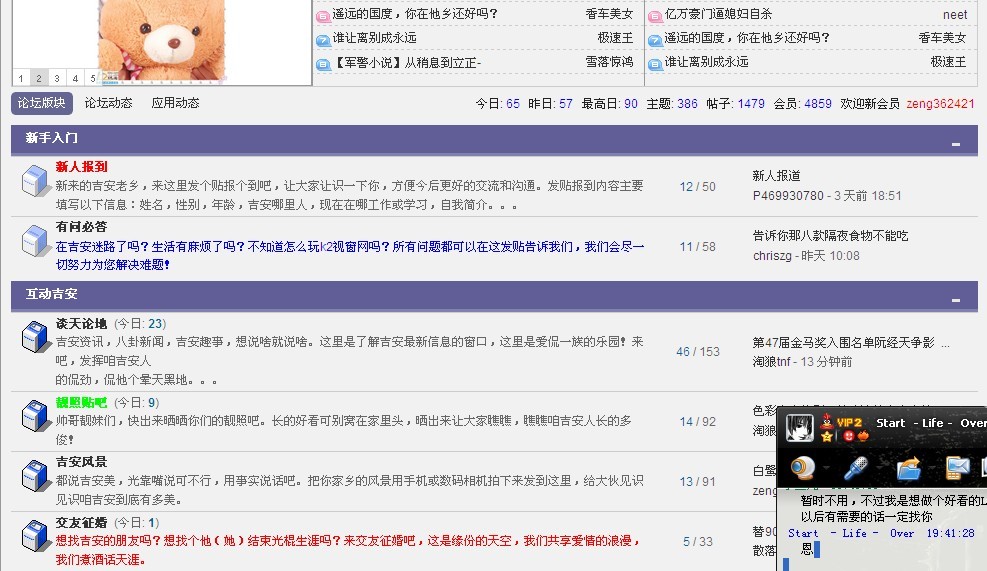Click the yellow star level icon in QQ chat

(x=827, y=436)
